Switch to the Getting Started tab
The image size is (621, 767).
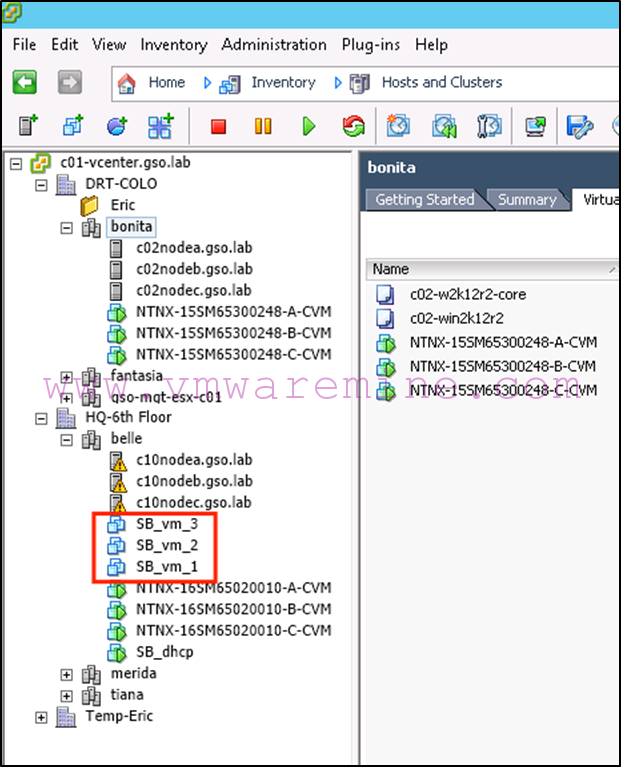(x=424, y=200)
